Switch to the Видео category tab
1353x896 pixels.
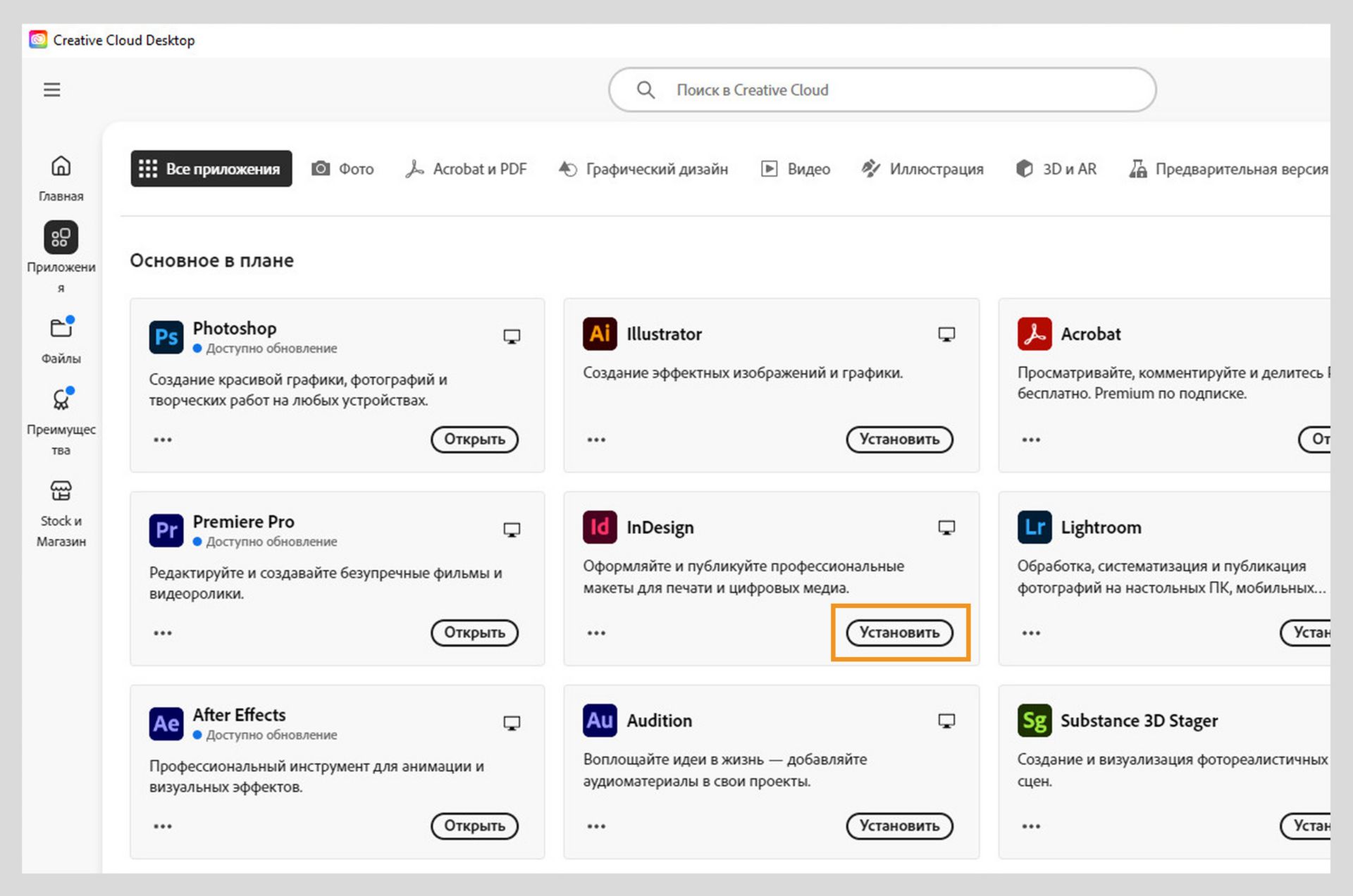(796, 169)
